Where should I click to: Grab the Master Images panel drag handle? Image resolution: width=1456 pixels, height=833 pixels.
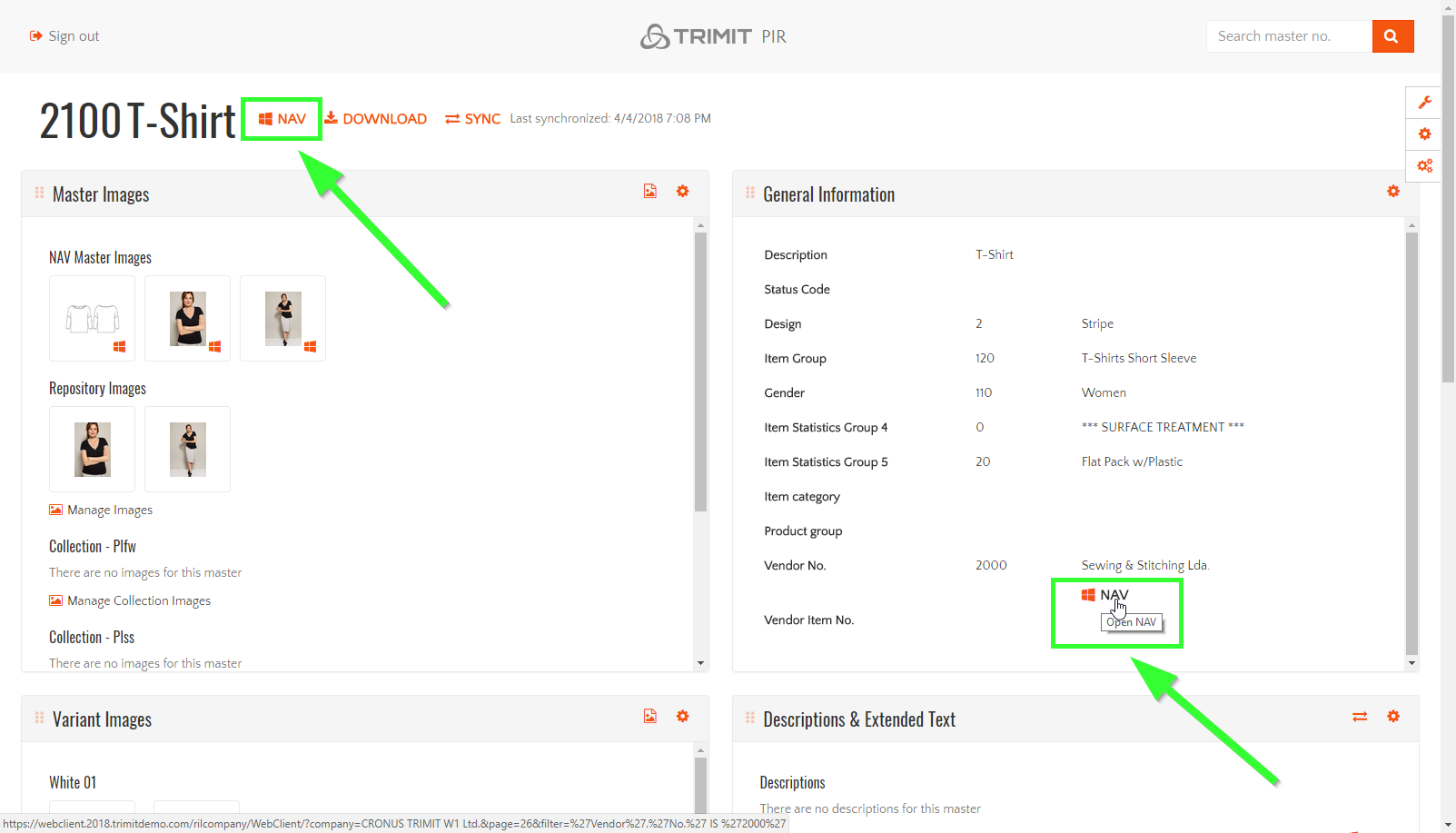point(39,193)
